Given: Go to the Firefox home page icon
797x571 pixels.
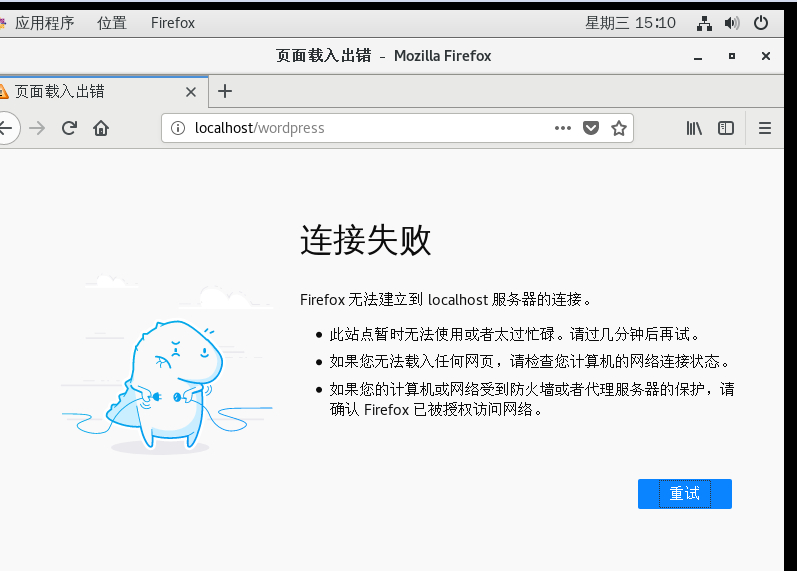Looking at the screenshot, I should click(101, 128).
